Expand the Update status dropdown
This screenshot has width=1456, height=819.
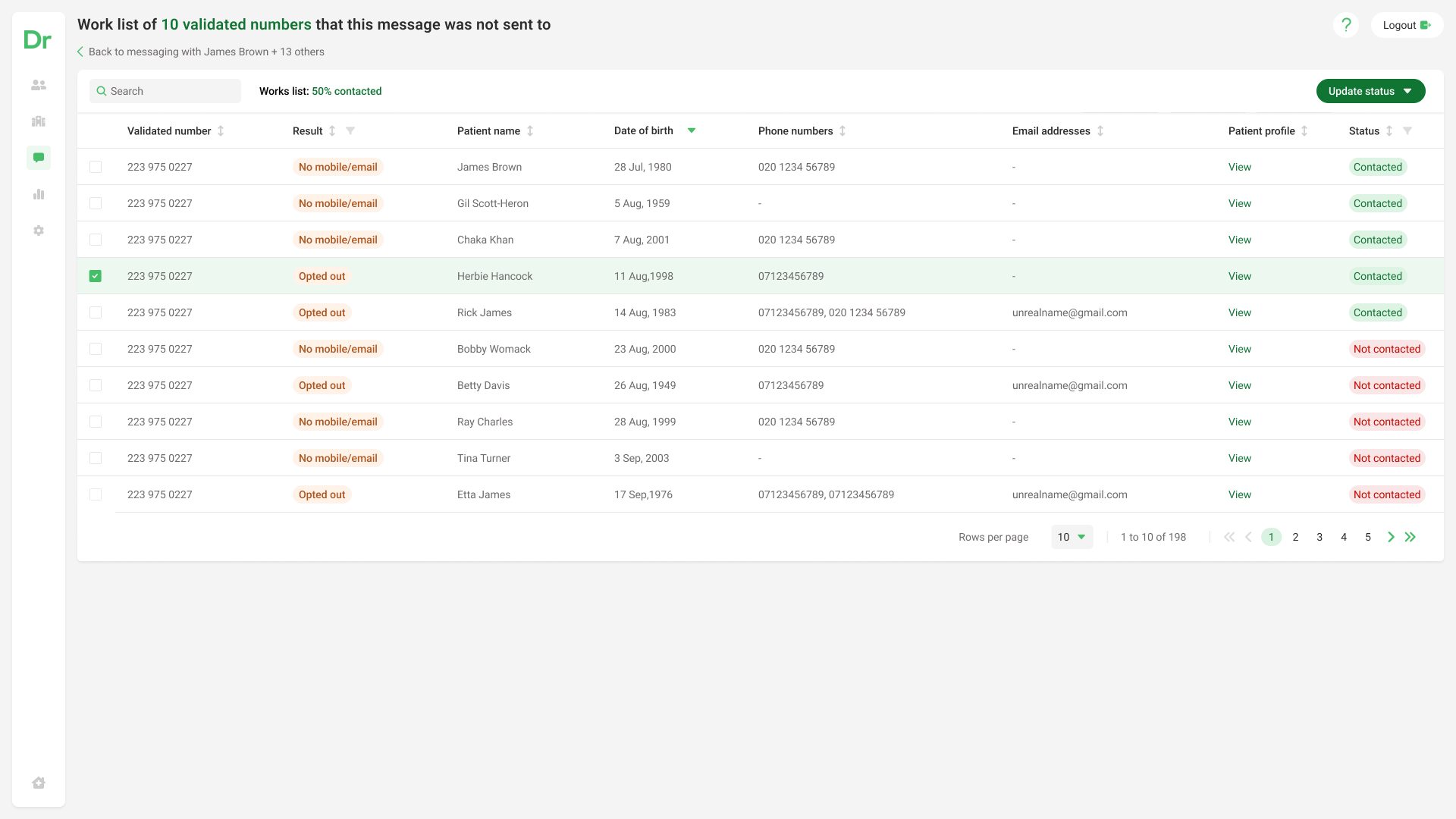[1370, 91]
